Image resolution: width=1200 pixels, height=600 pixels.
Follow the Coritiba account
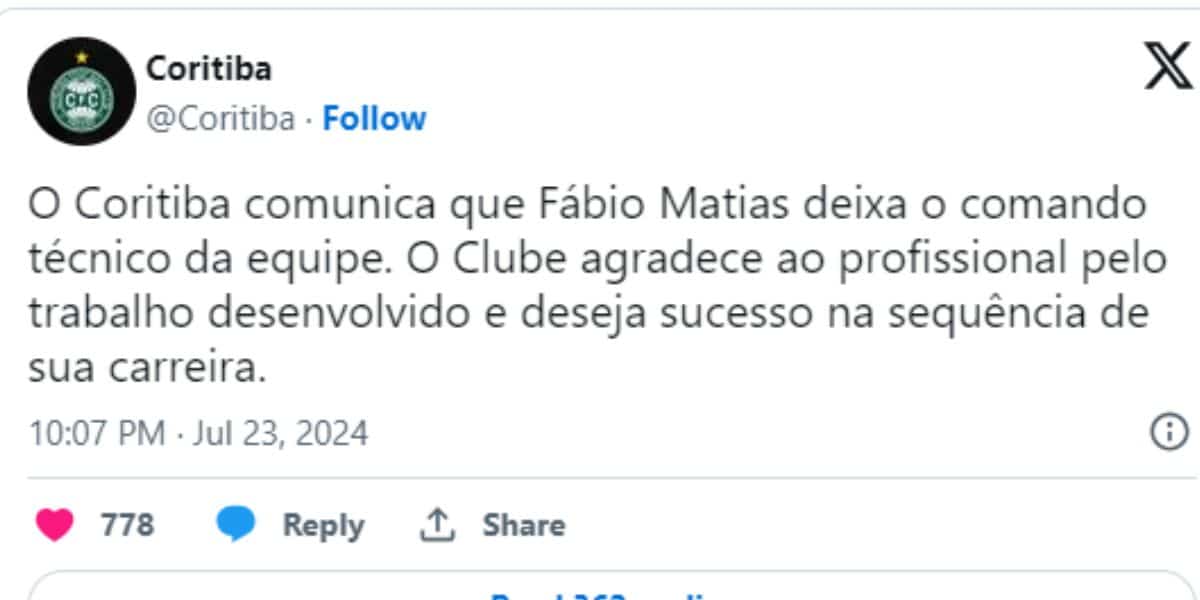[374, 119]
